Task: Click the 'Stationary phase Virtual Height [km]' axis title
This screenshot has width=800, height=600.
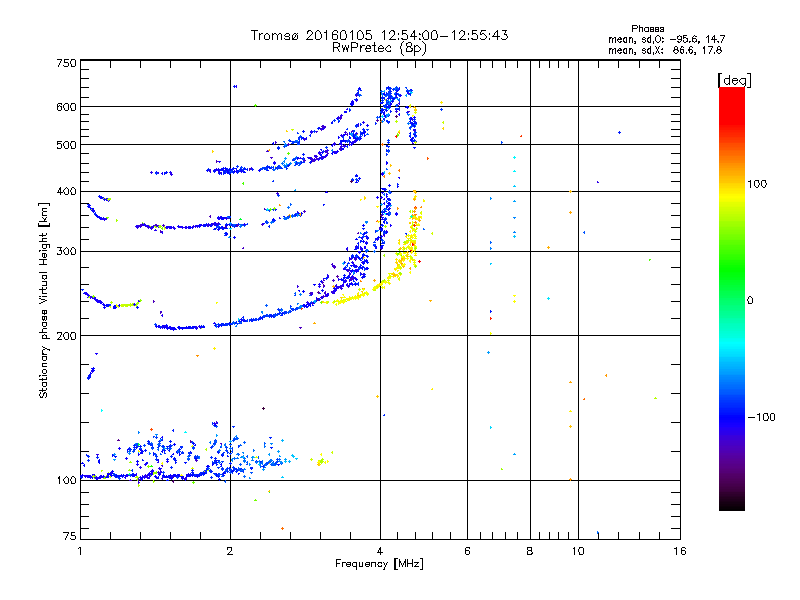Action: tap(44, 300)
